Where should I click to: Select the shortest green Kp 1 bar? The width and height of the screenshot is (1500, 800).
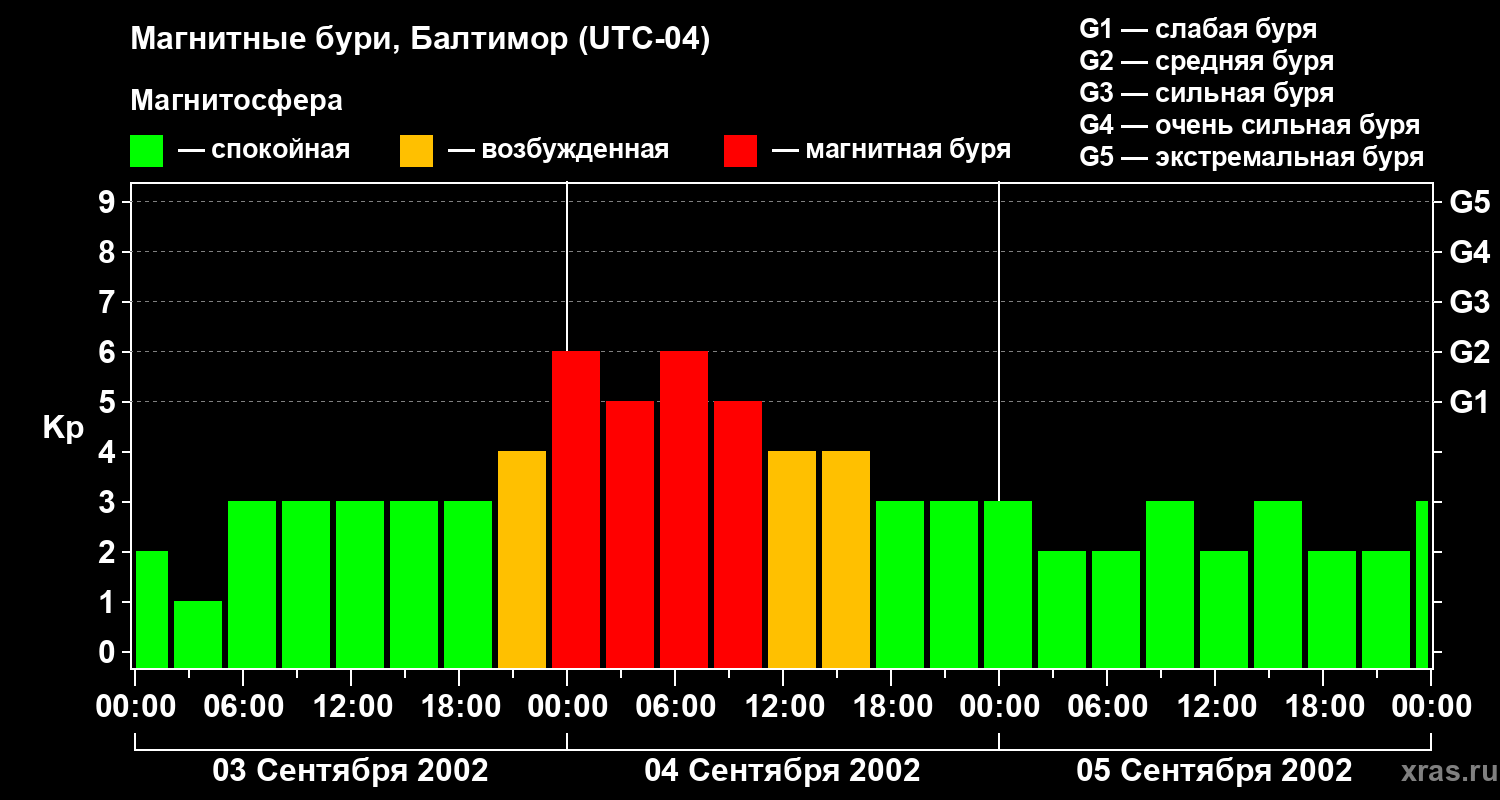coord(198,635)
